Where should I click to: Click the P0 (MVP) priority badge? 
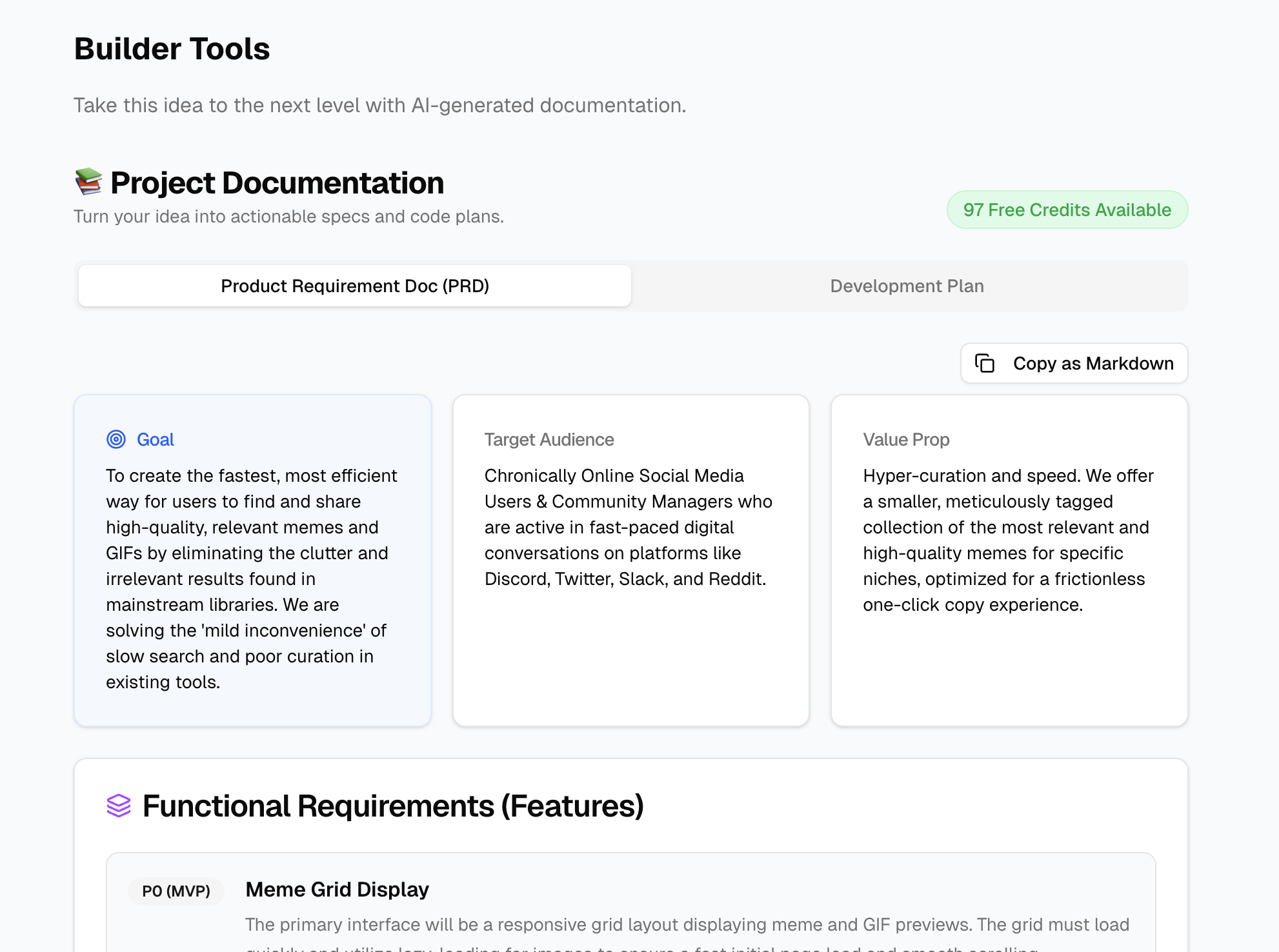(x=176, y=891)
